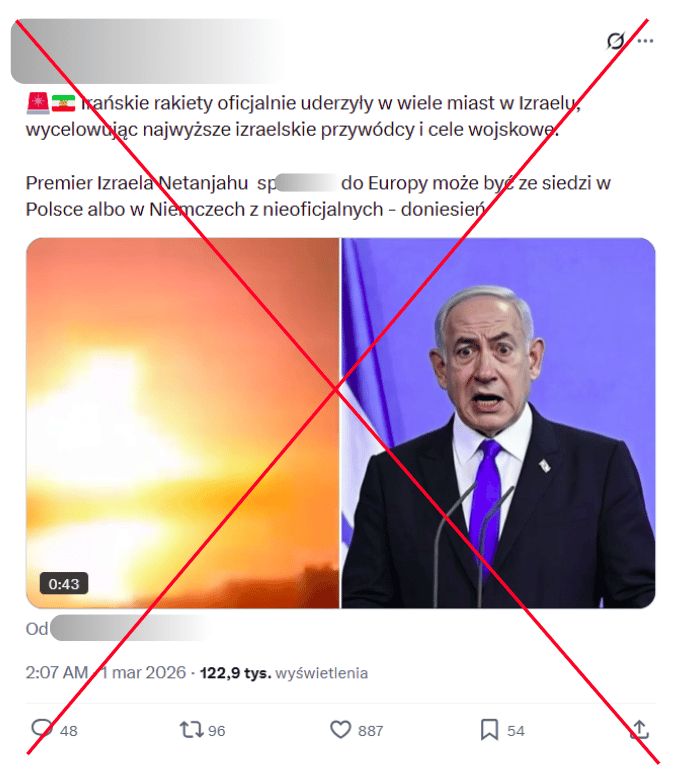Viewport: 676px width, 775px height.
Task: Like the post with heart icon
Action: [340, 730]
